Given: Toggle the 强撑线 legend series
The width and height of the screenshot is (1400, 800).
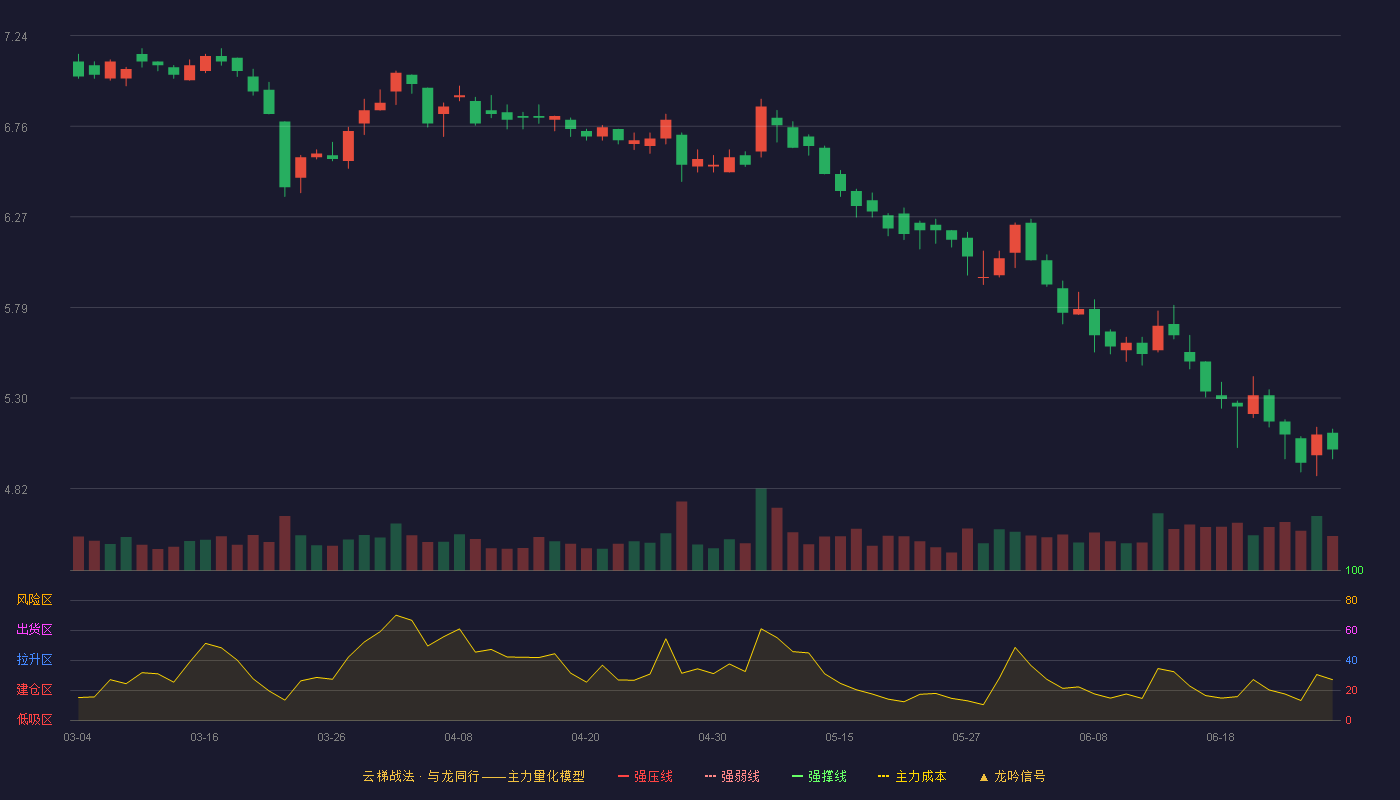Looking at the screenshot, I should point(819,776).
